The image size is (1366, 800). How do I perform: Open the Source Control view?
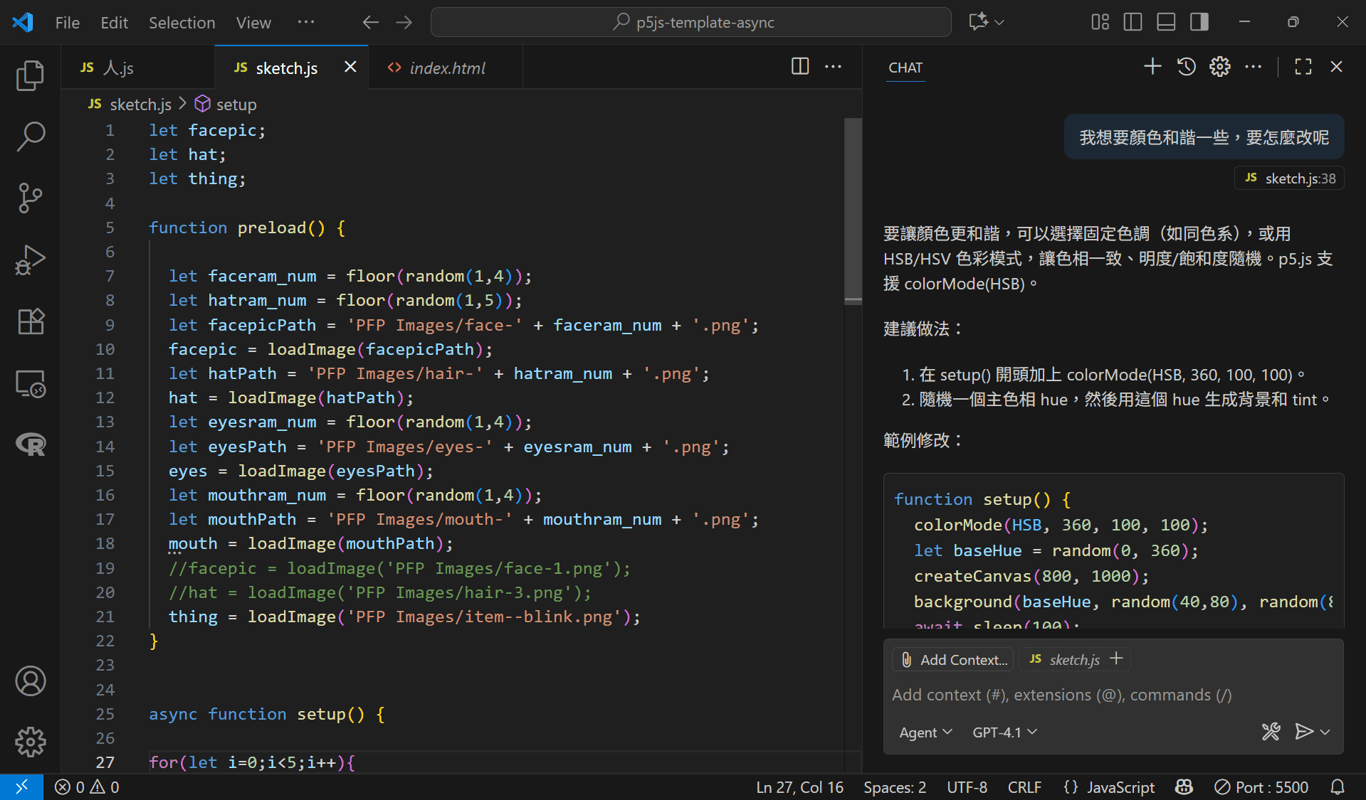click(30, 198)
